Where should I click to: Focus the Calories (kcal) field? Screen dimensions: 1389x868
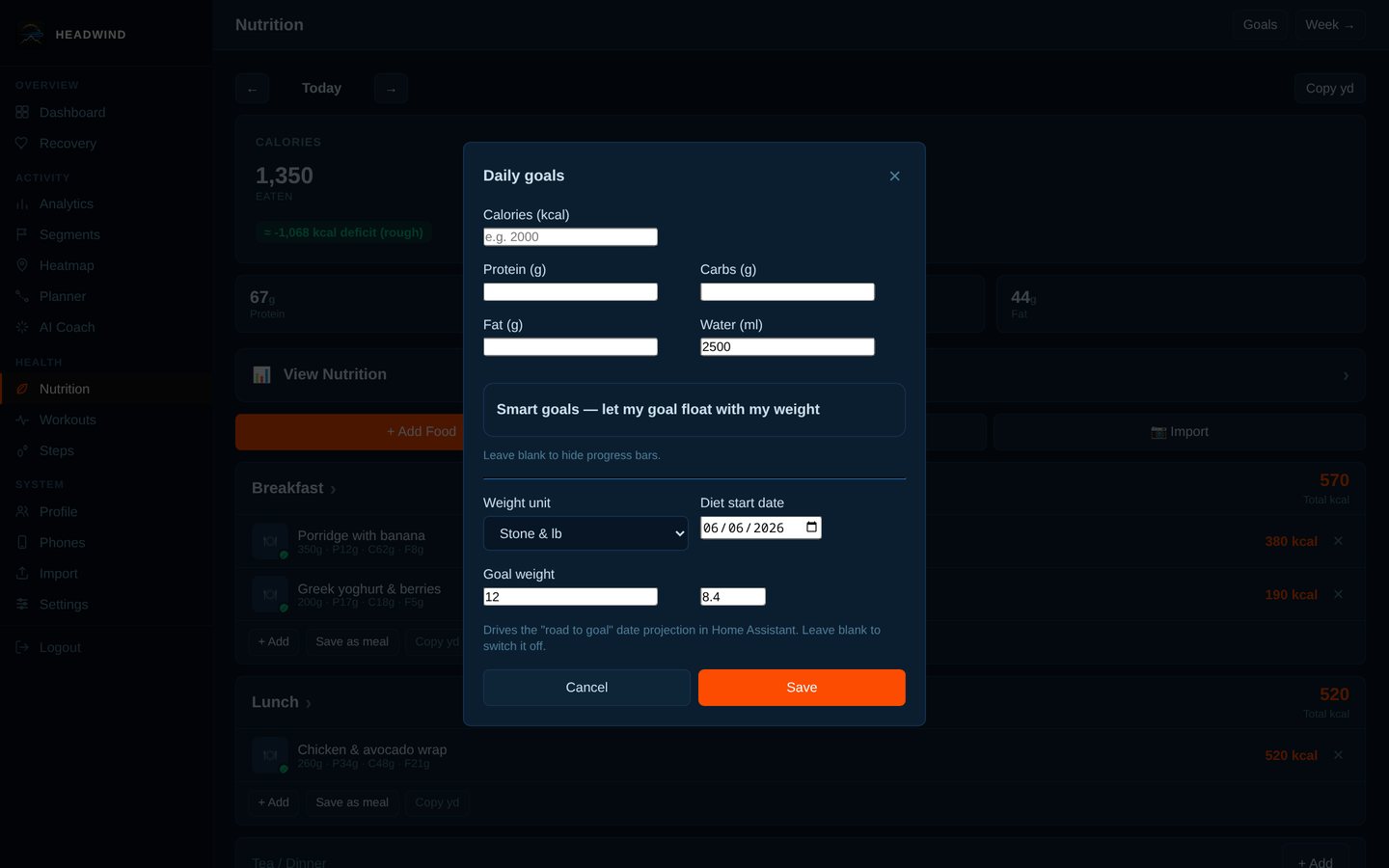pos(570,236)
